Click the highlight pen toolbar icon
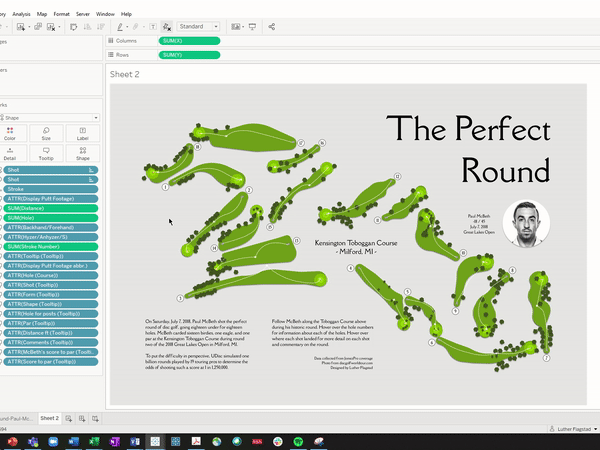 pyautogui.click(x=121, y=26)
